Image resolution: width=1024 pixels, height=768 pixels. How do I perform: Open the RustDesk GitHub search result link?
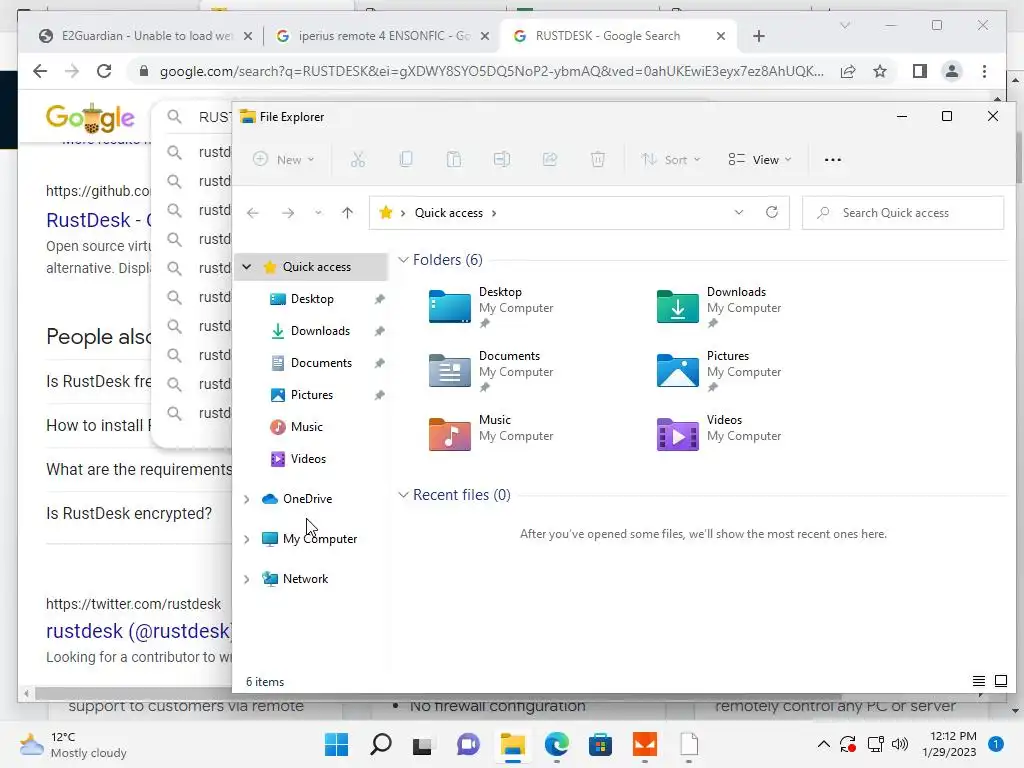pyautogui.click(x=99, y=220)
